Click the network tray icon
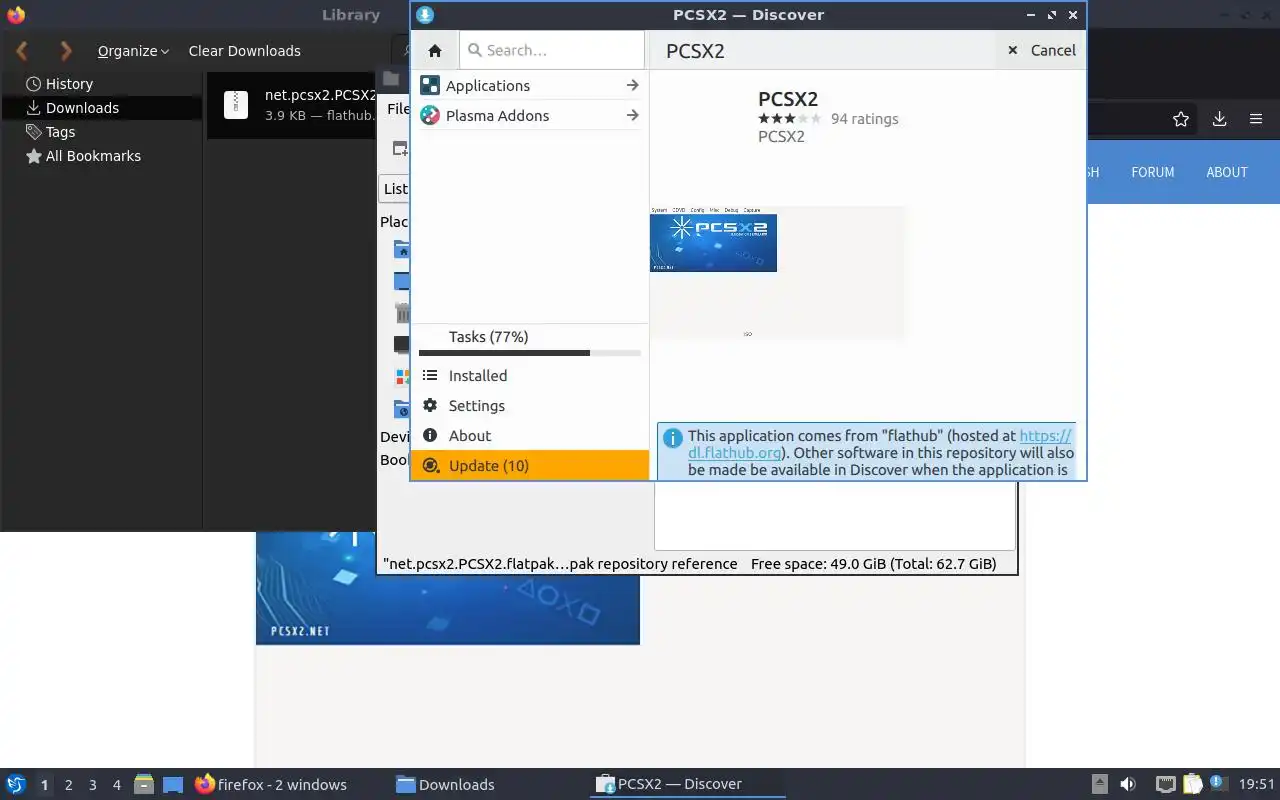 (1165, 784)
